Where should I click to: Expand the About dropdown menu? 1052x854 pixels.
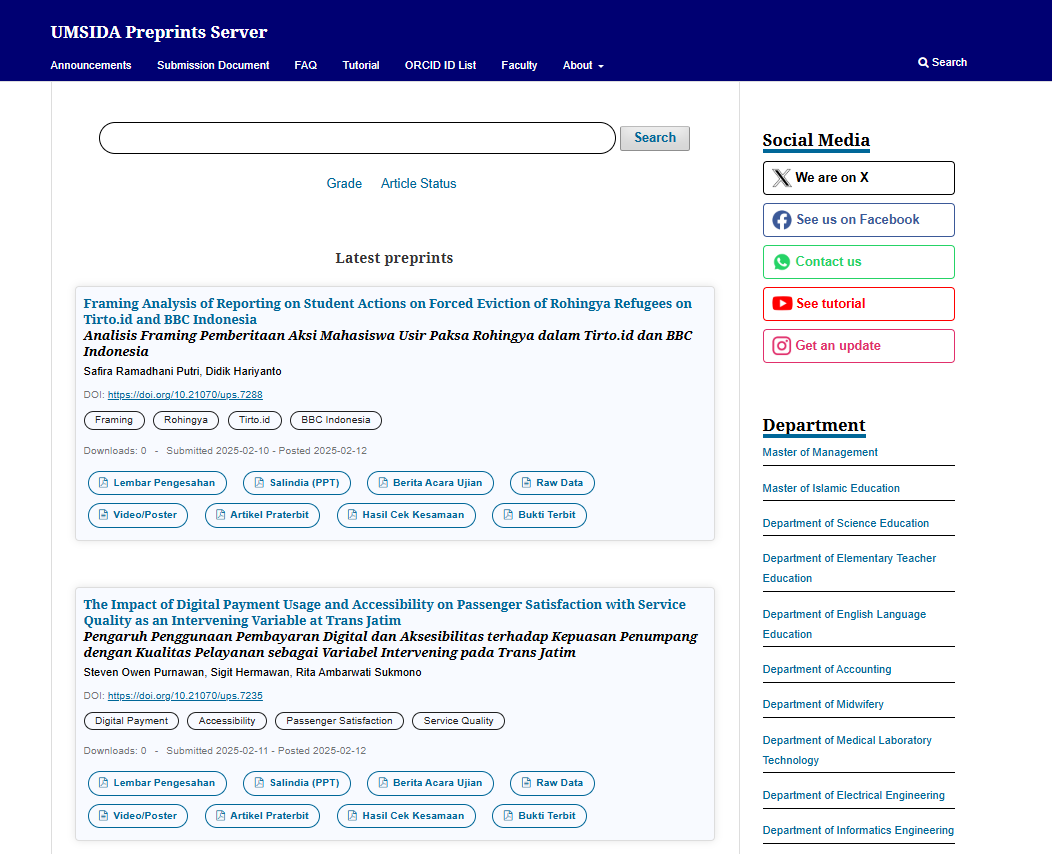click(583, 65)
